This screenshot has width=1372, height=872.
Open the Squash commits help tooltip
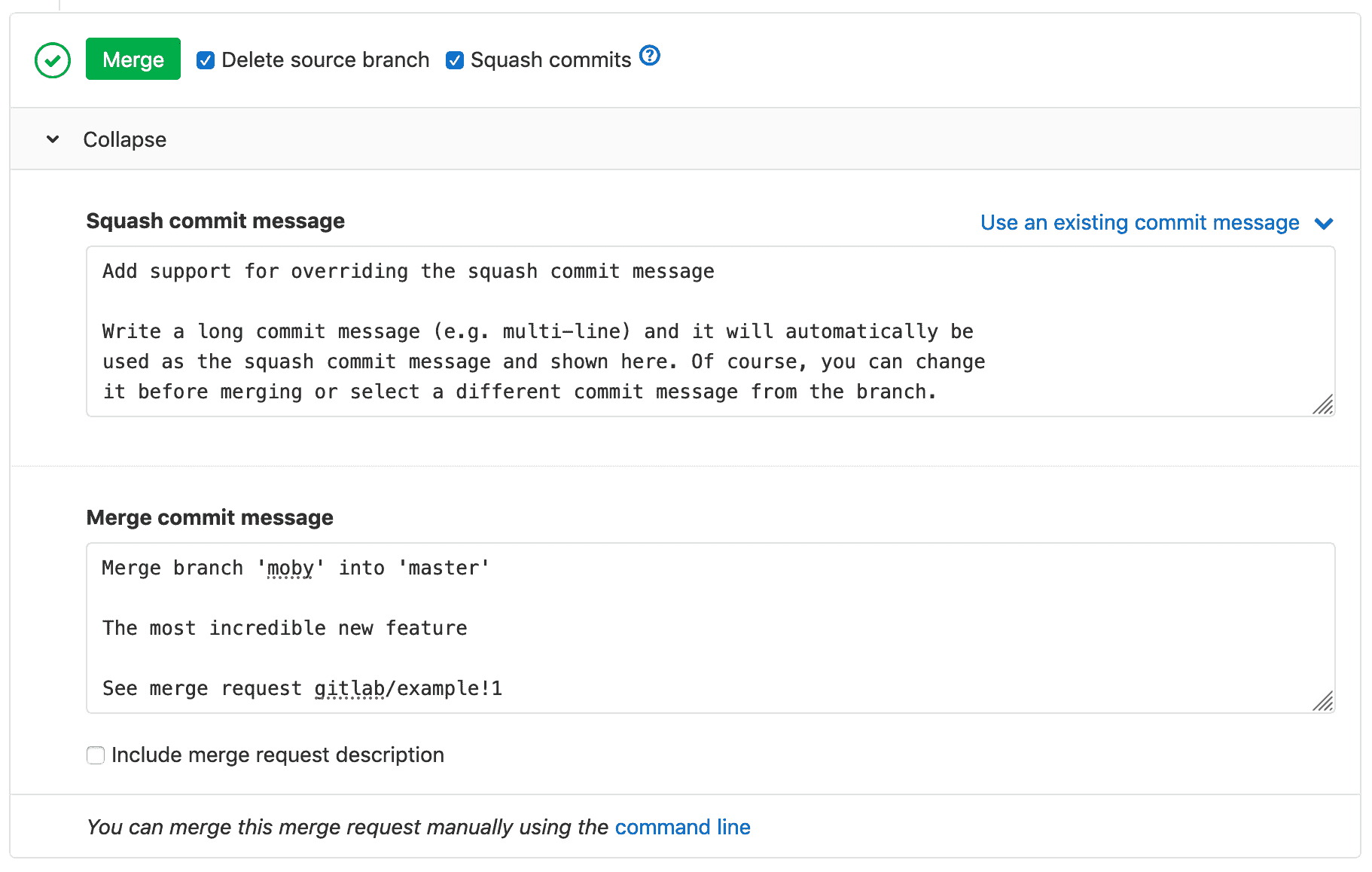649,55
